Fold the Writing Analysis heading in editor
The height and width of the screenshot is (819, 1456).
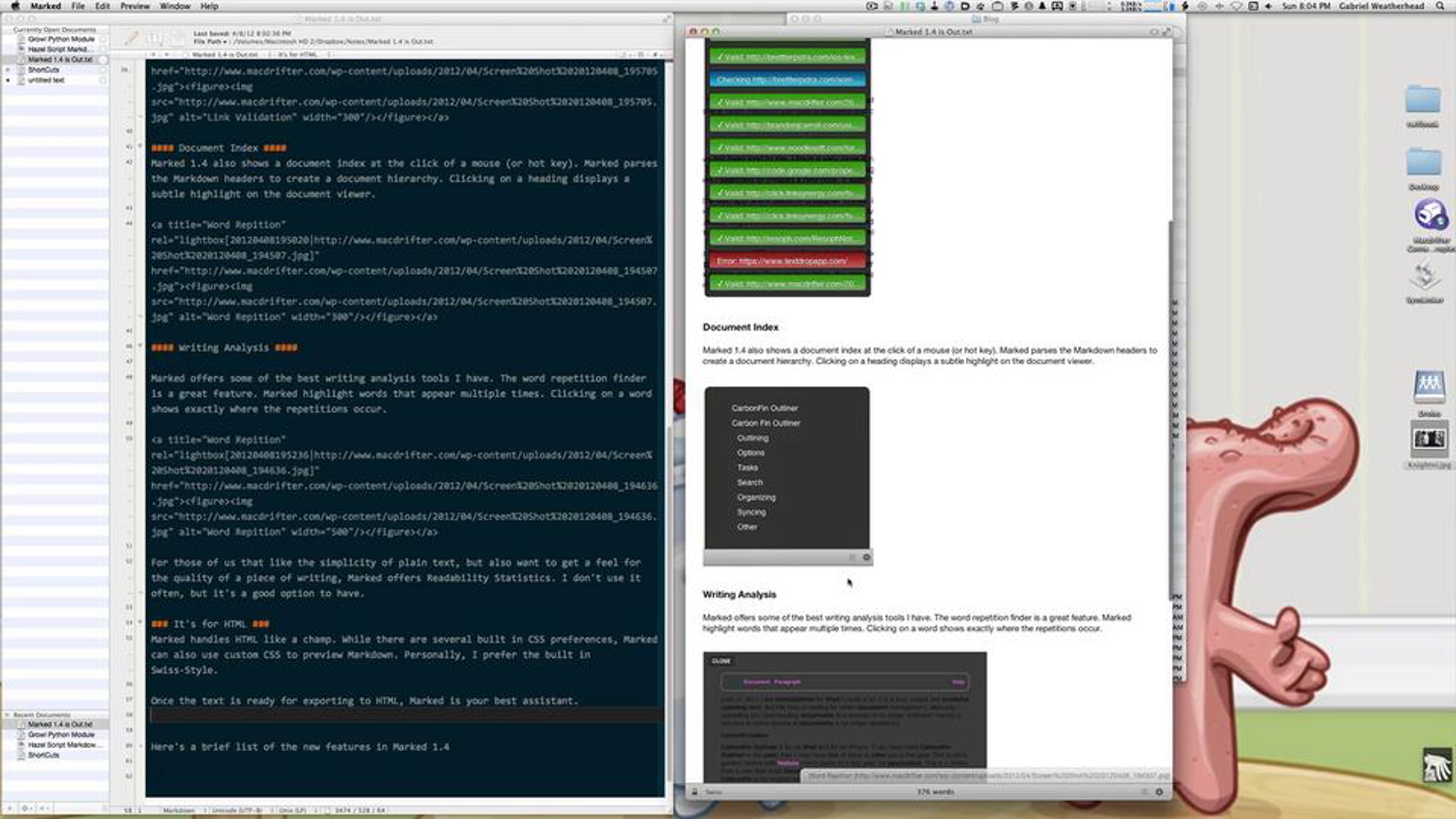140,346
